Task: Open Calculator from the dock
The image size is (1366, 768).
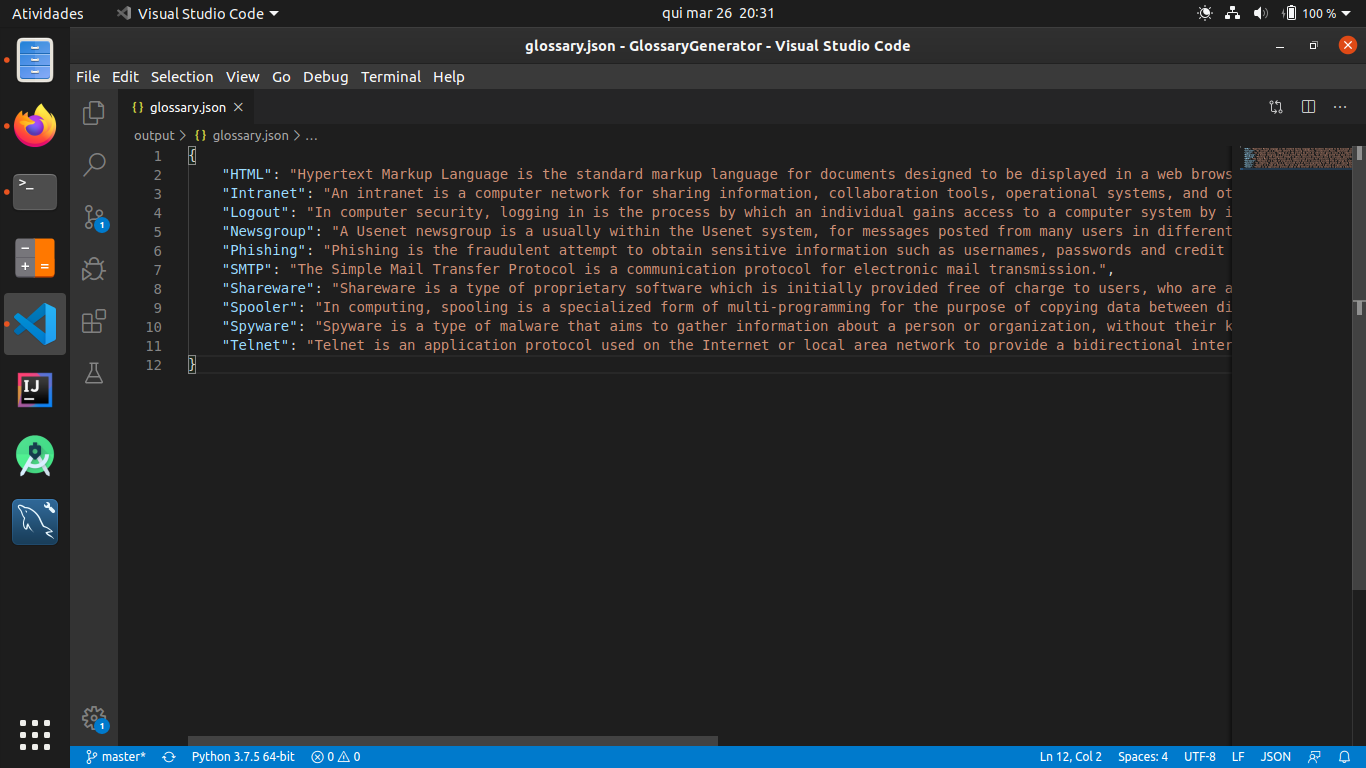Action: [35, 258]
